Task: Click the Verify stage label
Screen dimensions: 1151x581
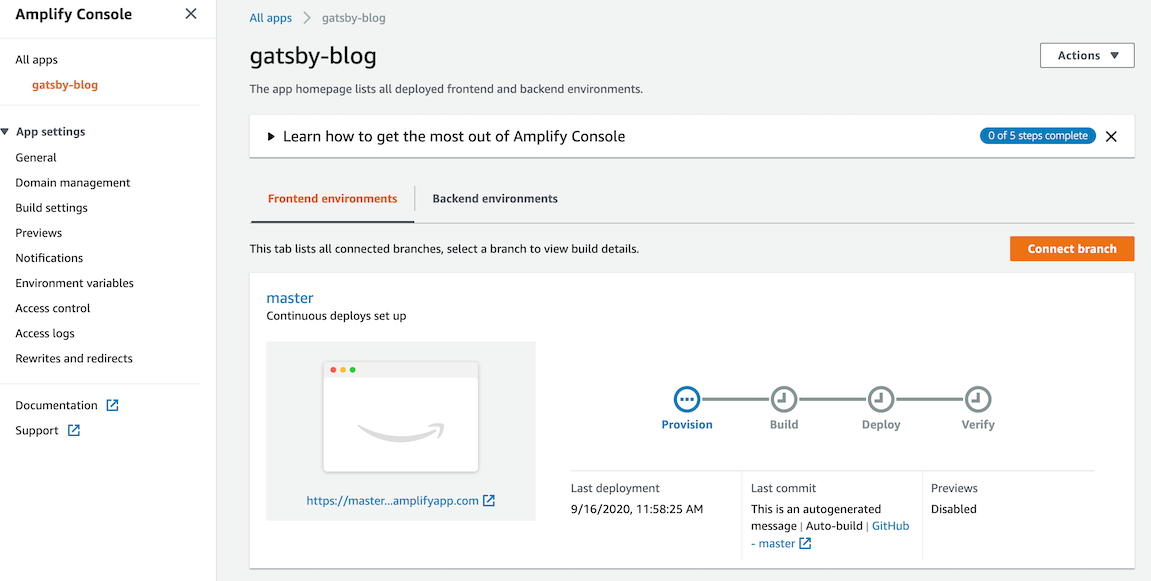Action: click(978, 425)
